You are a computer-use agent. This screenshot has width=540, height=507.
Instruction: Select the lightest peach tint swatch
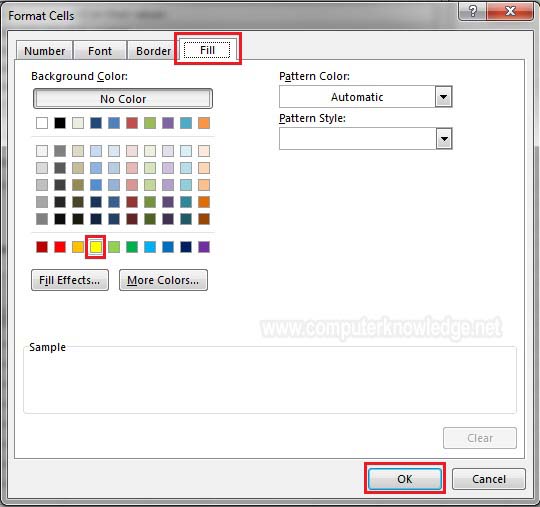tap(204, 151)
